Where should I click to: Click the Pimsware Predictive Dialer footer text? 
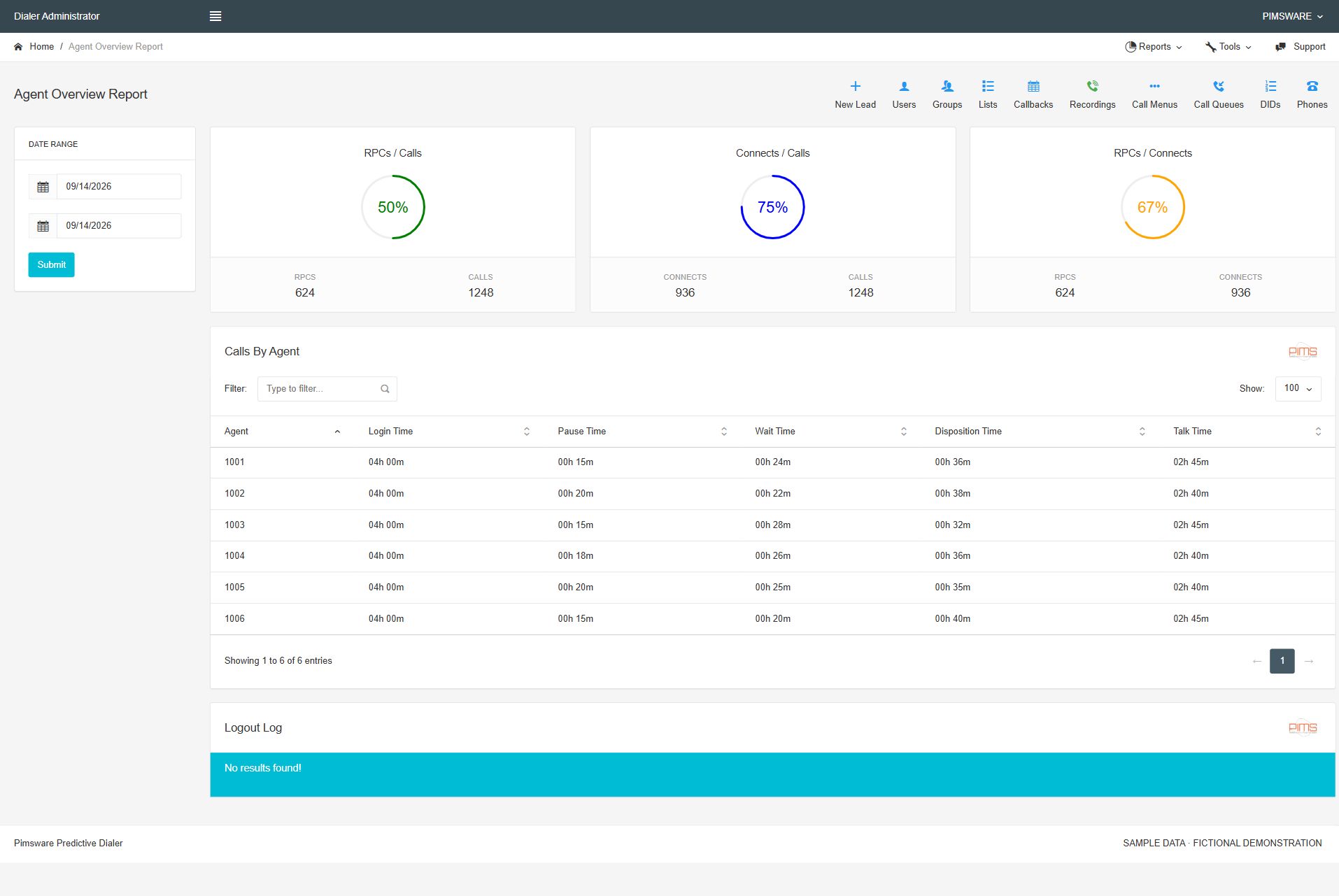[x=68, y=844]
